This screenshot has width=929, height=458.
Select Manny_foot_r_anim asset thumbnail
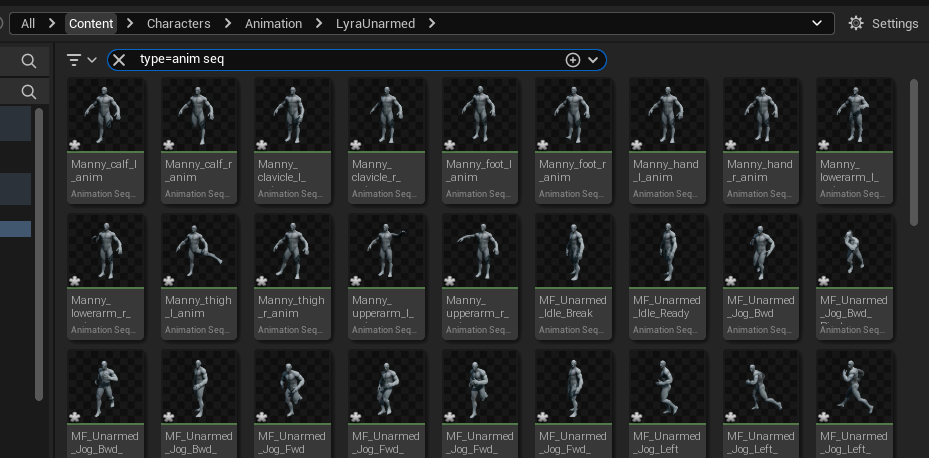tap(574, 115)
